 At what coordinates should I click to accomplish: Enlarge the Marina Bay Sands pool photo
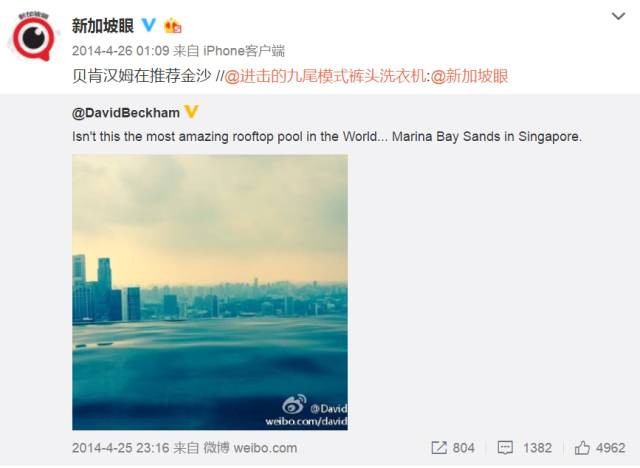pos(210,292)
